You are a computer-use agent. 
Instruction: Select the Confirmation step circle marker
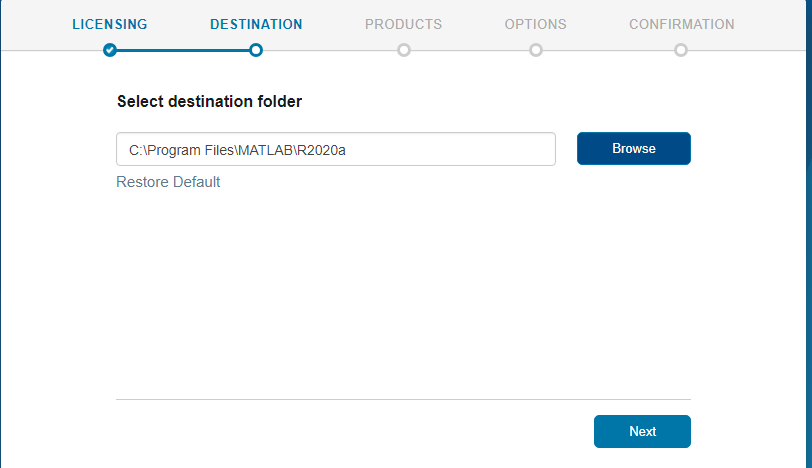click(680, 50)
